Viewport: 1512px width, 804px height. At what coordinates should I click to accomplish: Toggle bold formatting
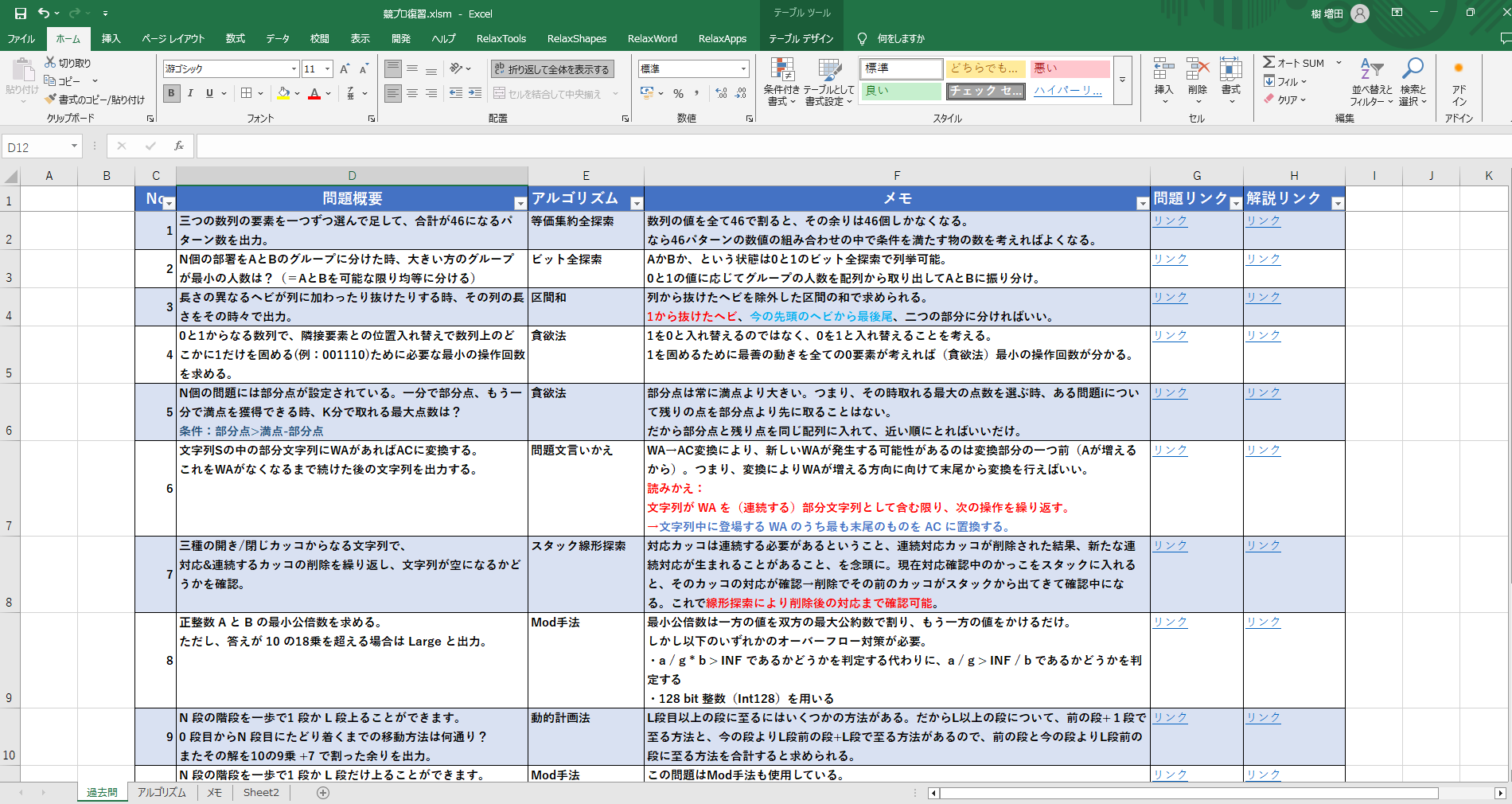(x=171, y=93)
